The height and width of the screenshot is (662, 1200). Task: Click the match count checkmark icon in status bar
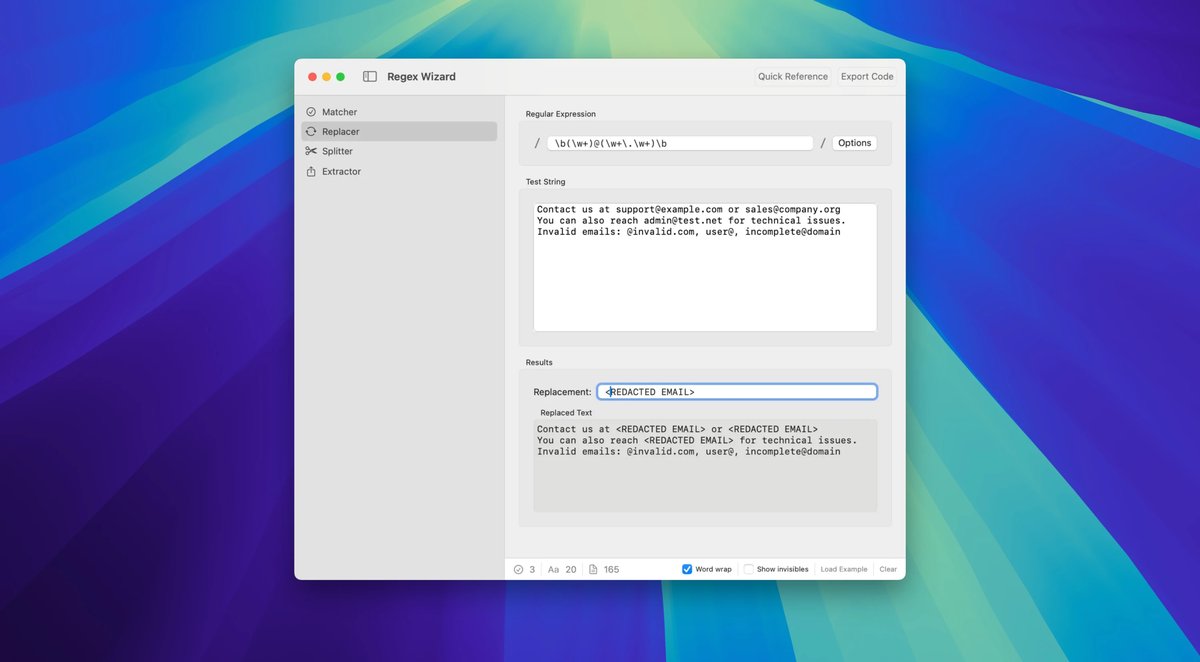pos(517,569)
